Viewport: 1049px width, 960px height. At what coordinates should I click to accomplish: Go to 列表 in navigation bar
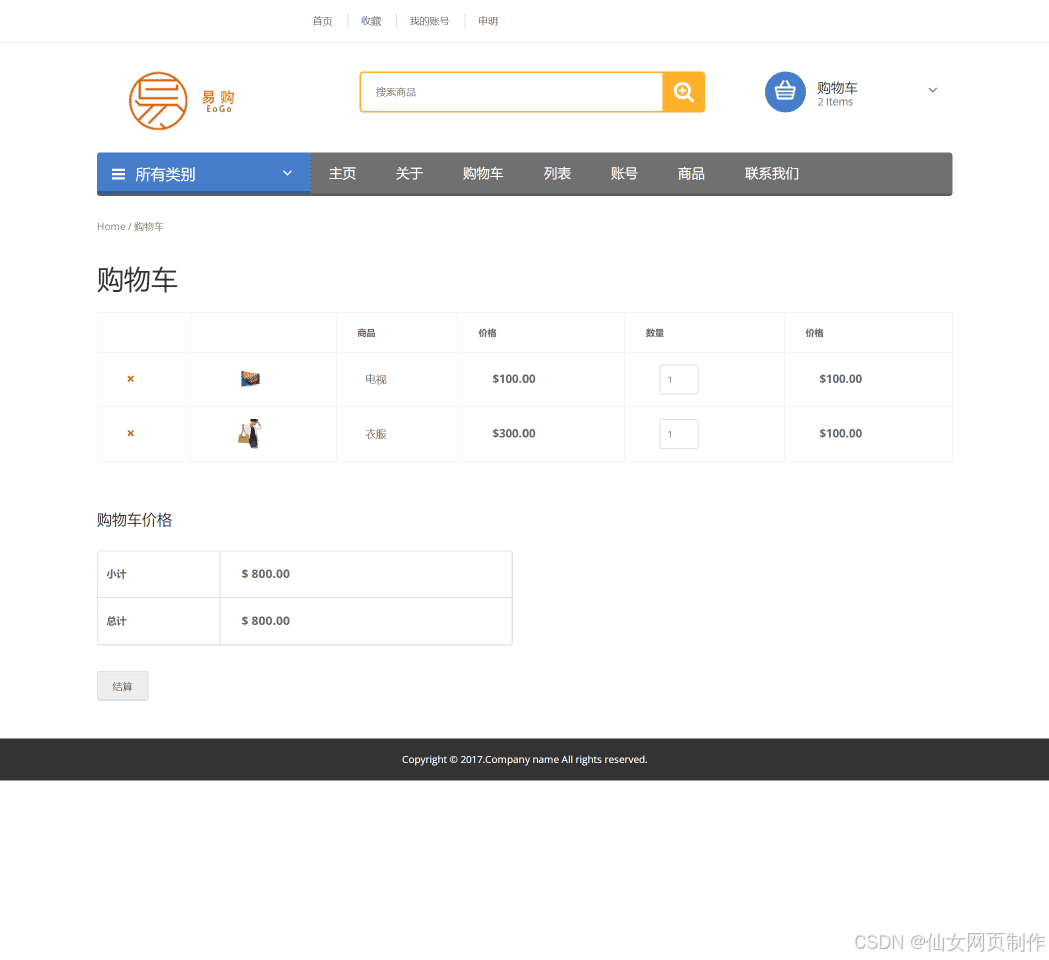pos(557,174)
